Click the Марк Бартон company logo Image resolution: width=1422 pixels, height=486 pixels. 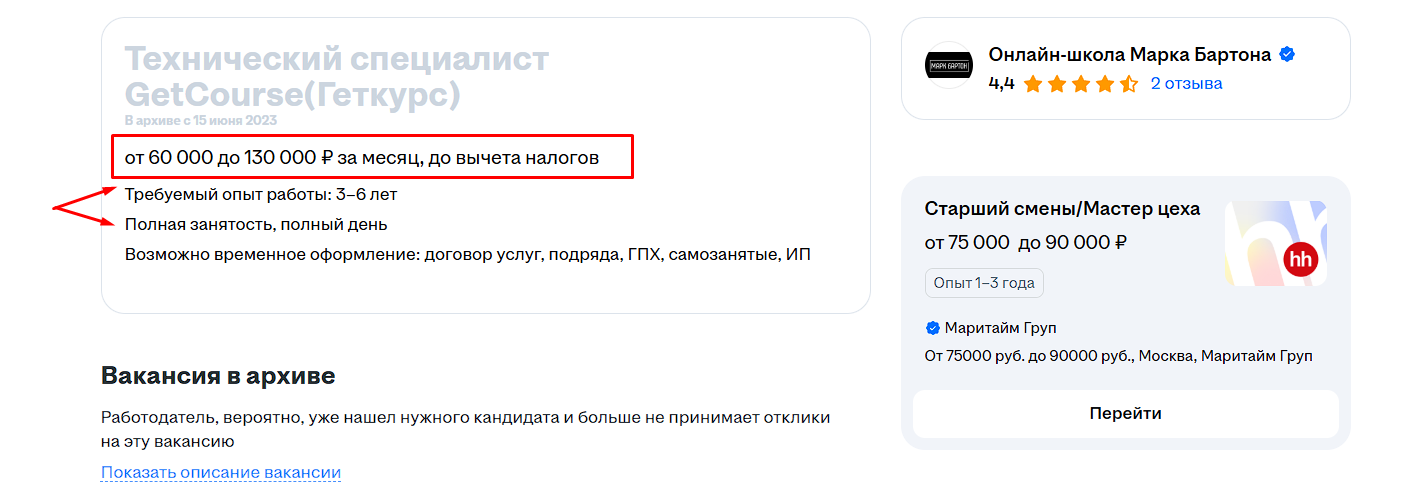pos(949,68)
